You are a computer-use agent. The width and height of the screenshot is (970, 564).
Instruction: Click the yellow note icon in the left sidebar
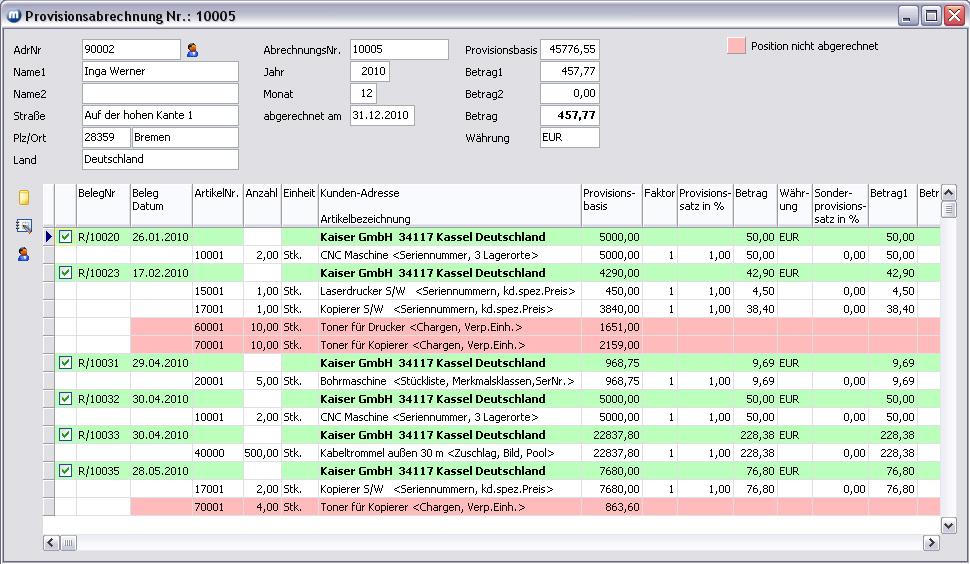[24, 198]
